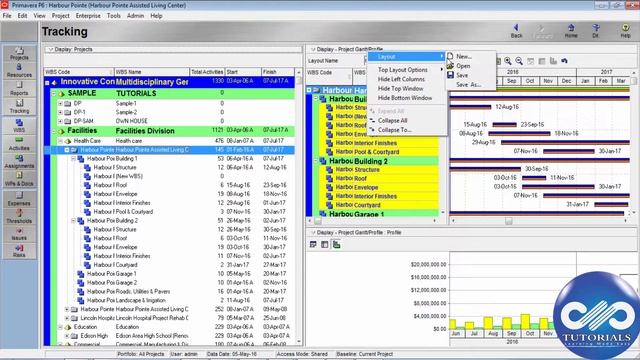Click the Dir icon in top toolbar

596,31
